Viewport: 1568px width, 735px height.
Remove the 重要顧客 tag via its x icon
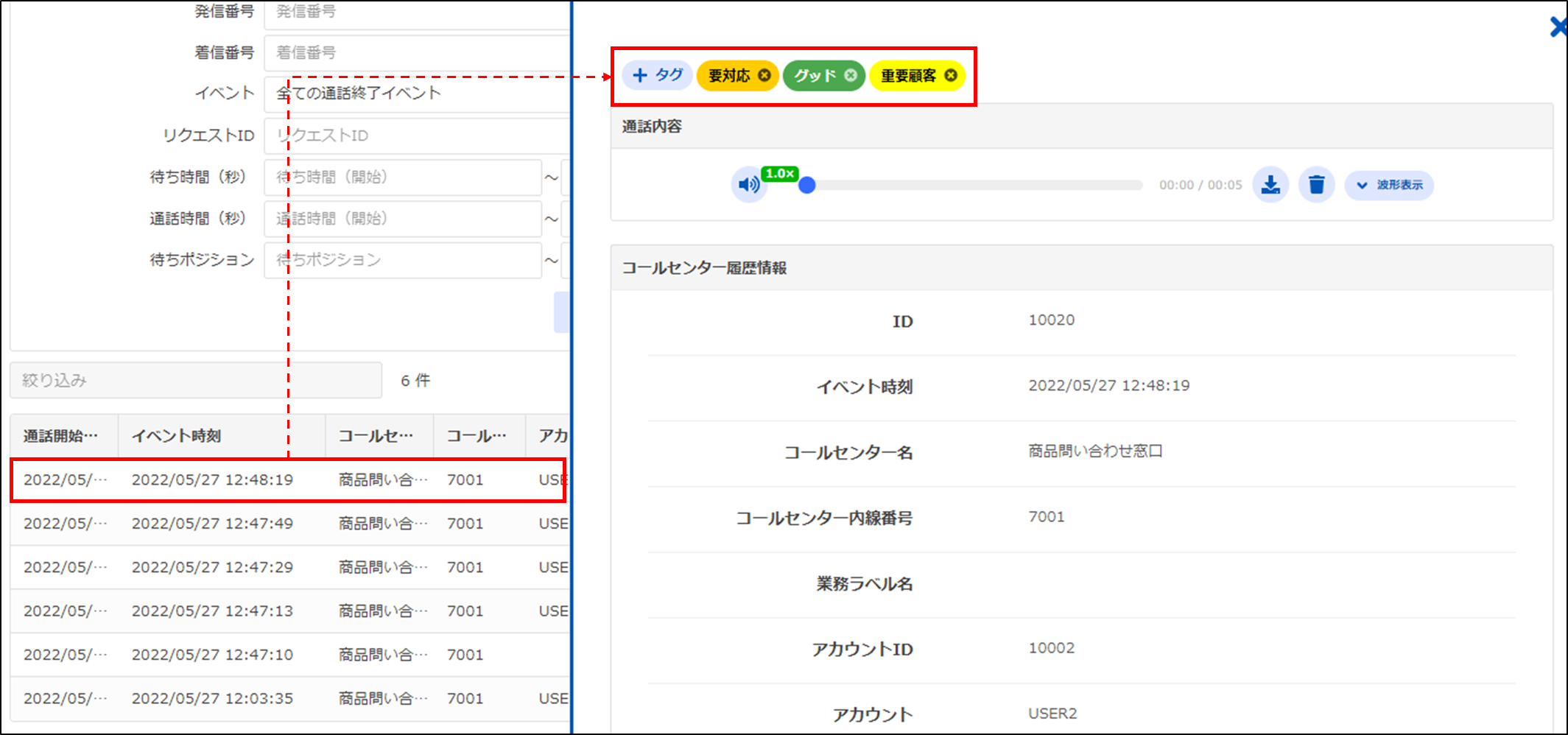point(951,75)
